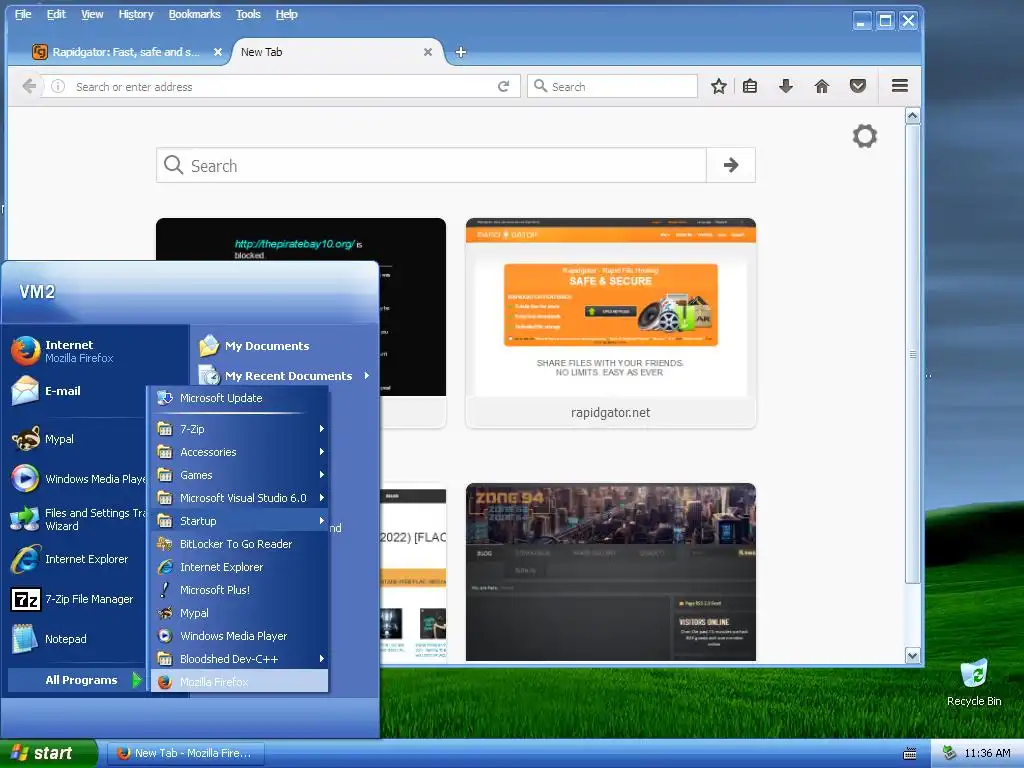
Task: Open the bookmarks list icon
Action: coord(750,86)
